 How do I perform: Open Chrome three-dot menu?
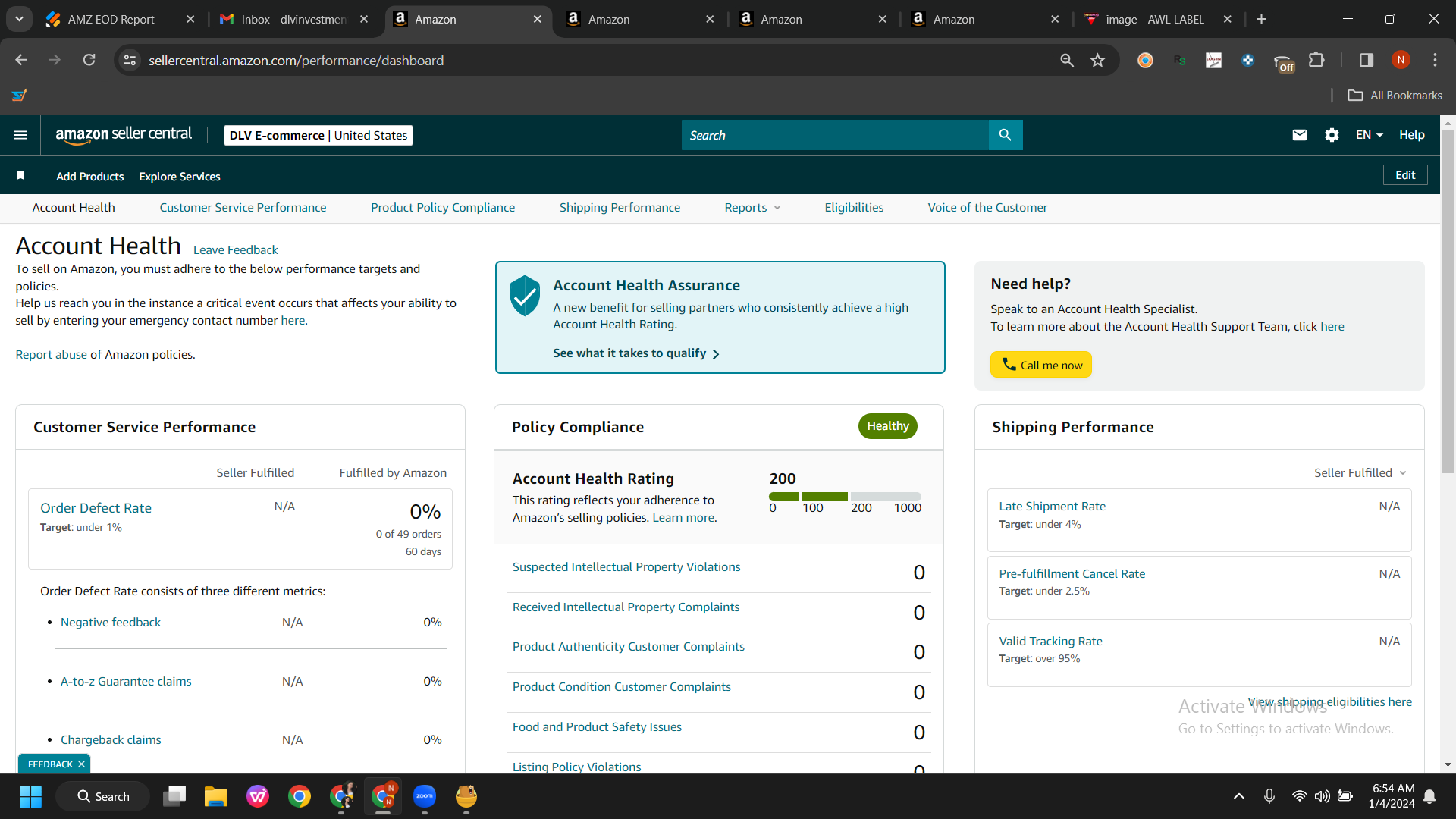1435,60
